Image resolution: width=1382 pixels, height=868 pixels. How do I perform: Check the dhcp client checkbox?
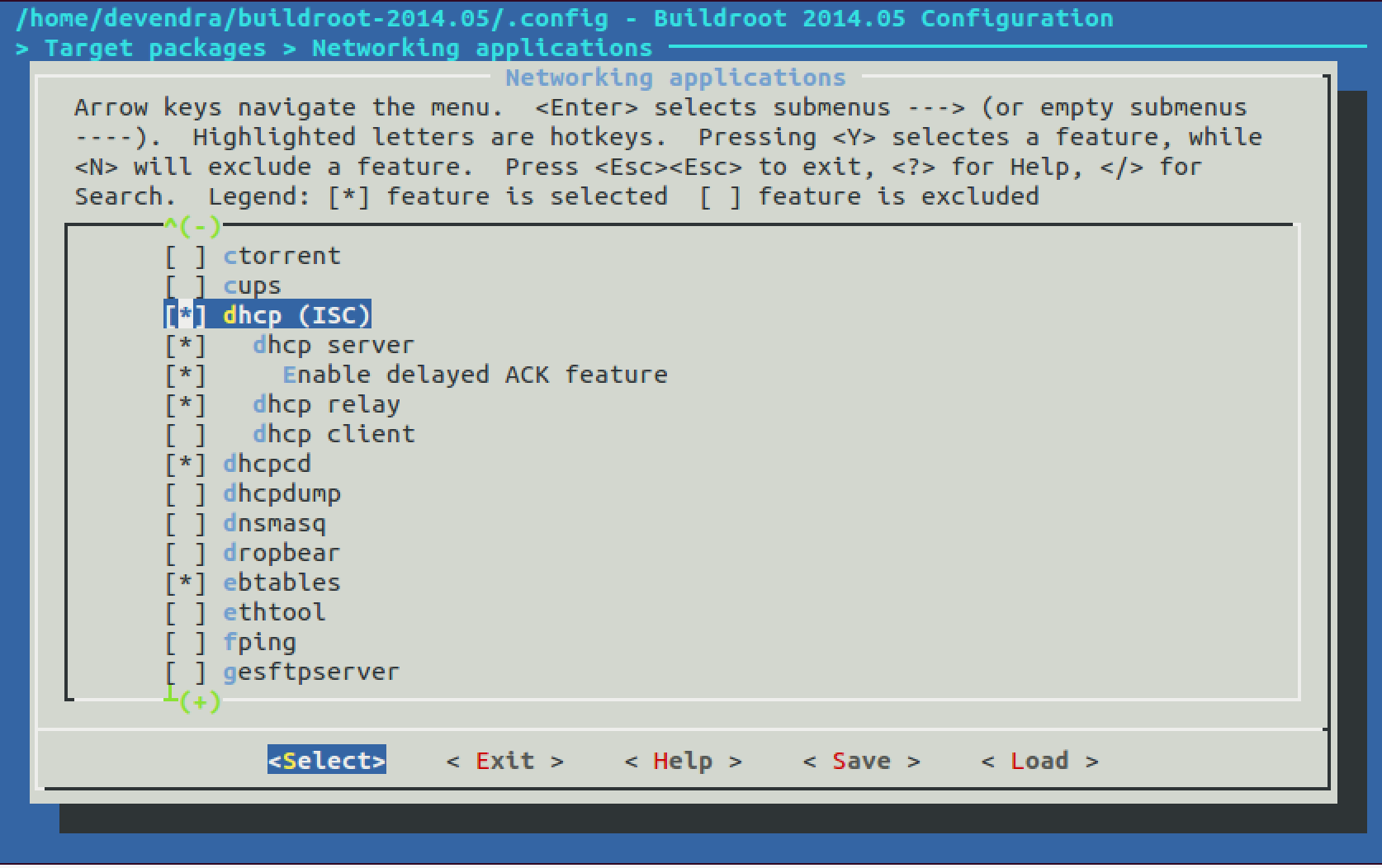(185, 435)
